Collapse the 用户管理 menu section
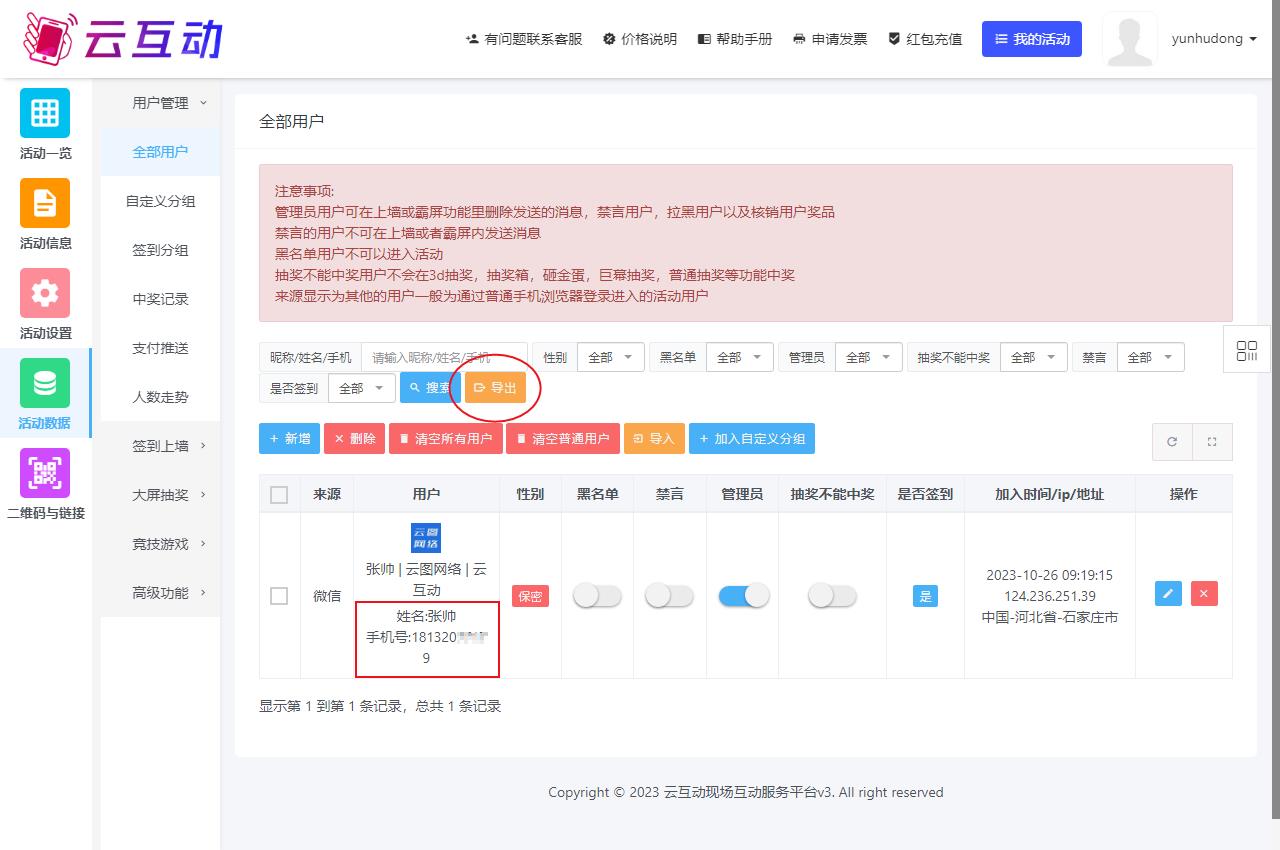This screenshot has width=1280, height=850. click(160, 103)
